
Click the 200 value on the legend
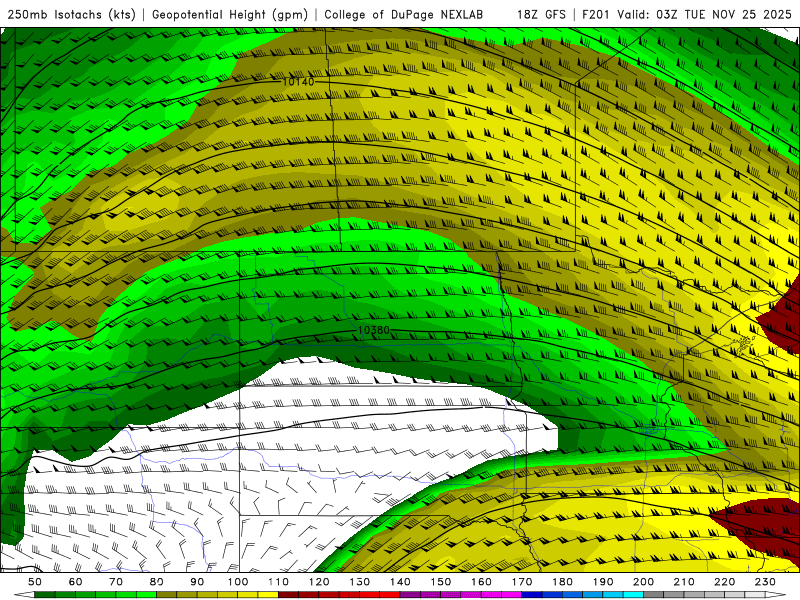(643, 582)
